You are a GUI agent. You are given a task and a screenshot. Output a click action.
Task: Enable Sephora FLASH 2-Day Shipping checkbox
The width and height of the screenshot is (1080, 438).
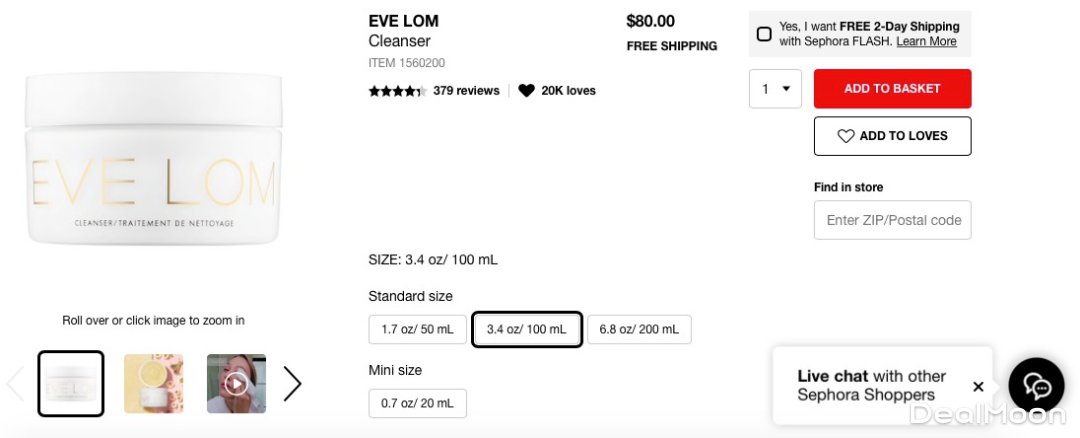pyautogui.click(x=764, y=34)
